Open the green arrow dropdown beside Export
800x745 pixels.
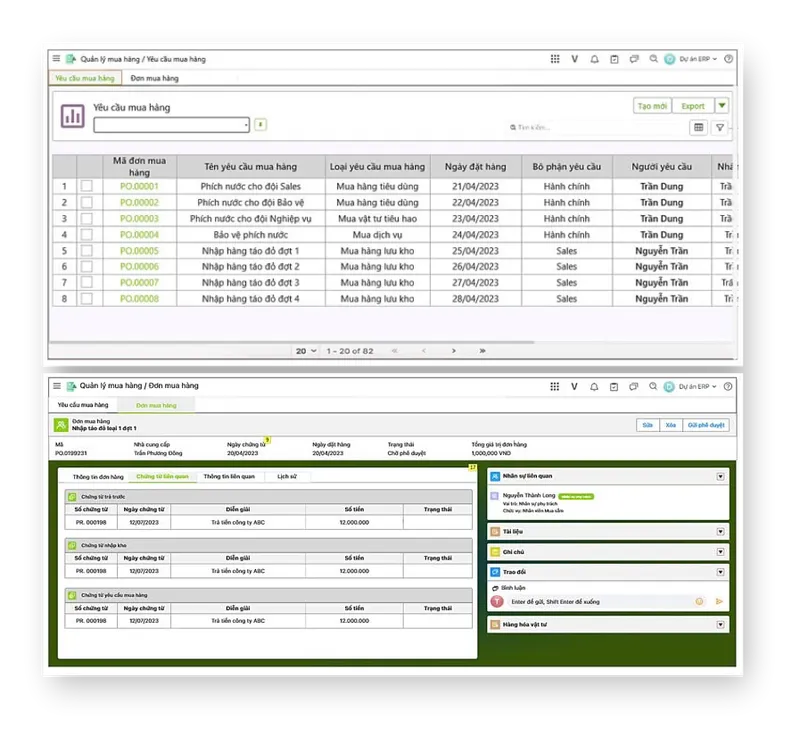click(722, 106)
